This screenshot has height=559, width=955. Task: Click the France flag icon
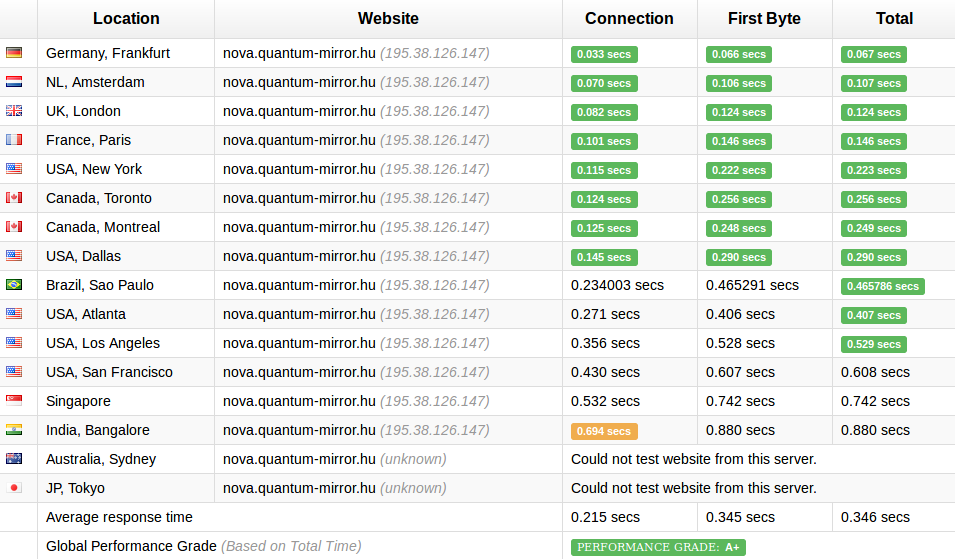(14, 140)
